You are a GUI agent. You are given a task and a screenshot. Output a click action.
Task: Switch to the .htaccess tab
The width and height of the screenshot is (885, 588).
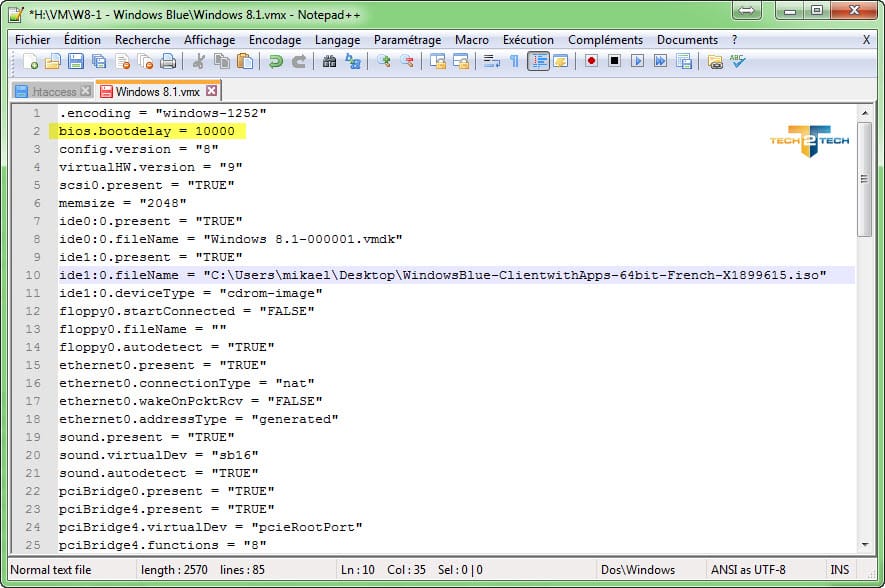pos(52,92)
